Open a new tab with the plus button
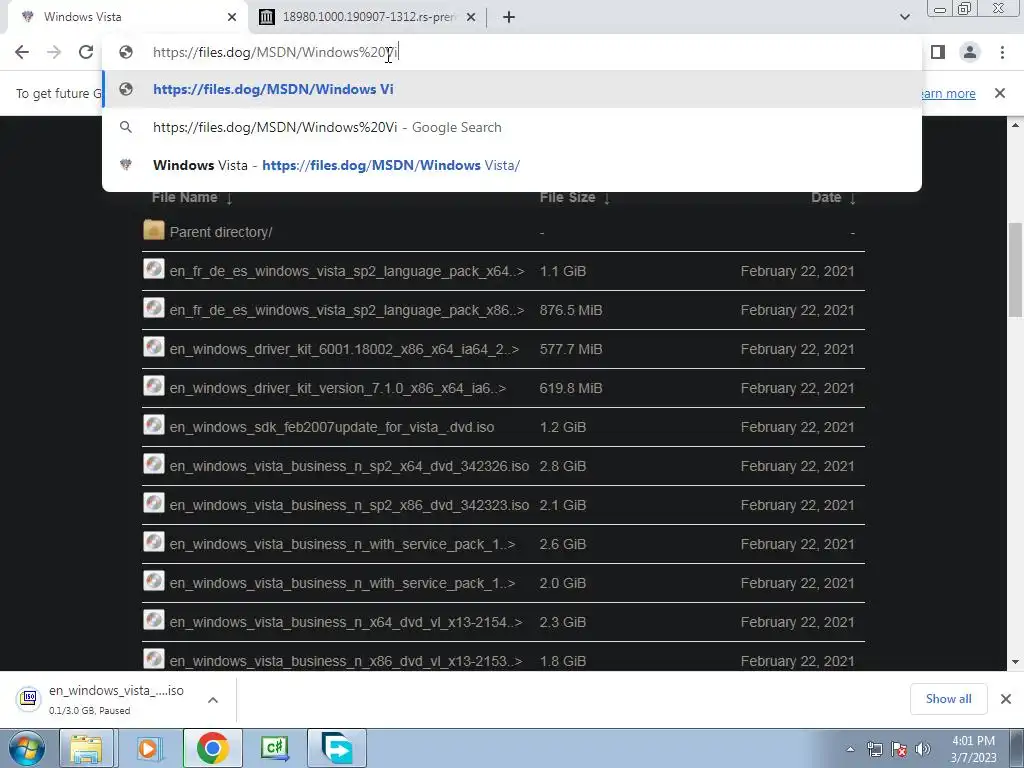 coord(509,17)
